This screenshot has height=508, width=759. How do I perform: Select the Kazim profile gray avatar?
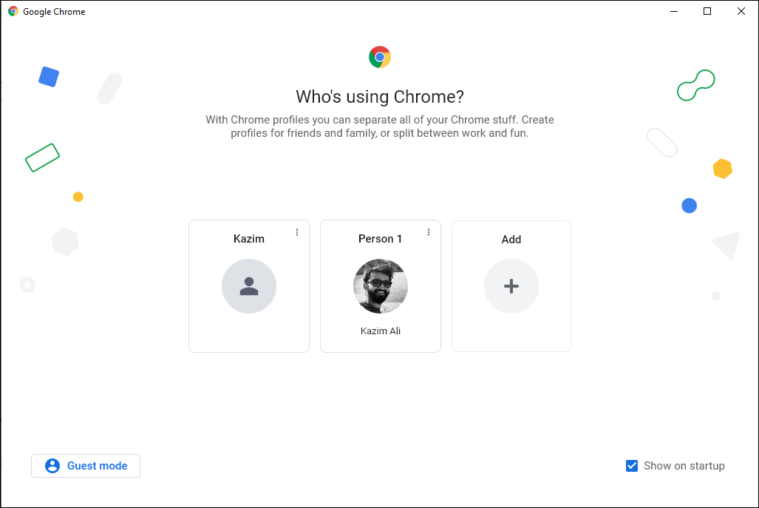tap(249, 286)
